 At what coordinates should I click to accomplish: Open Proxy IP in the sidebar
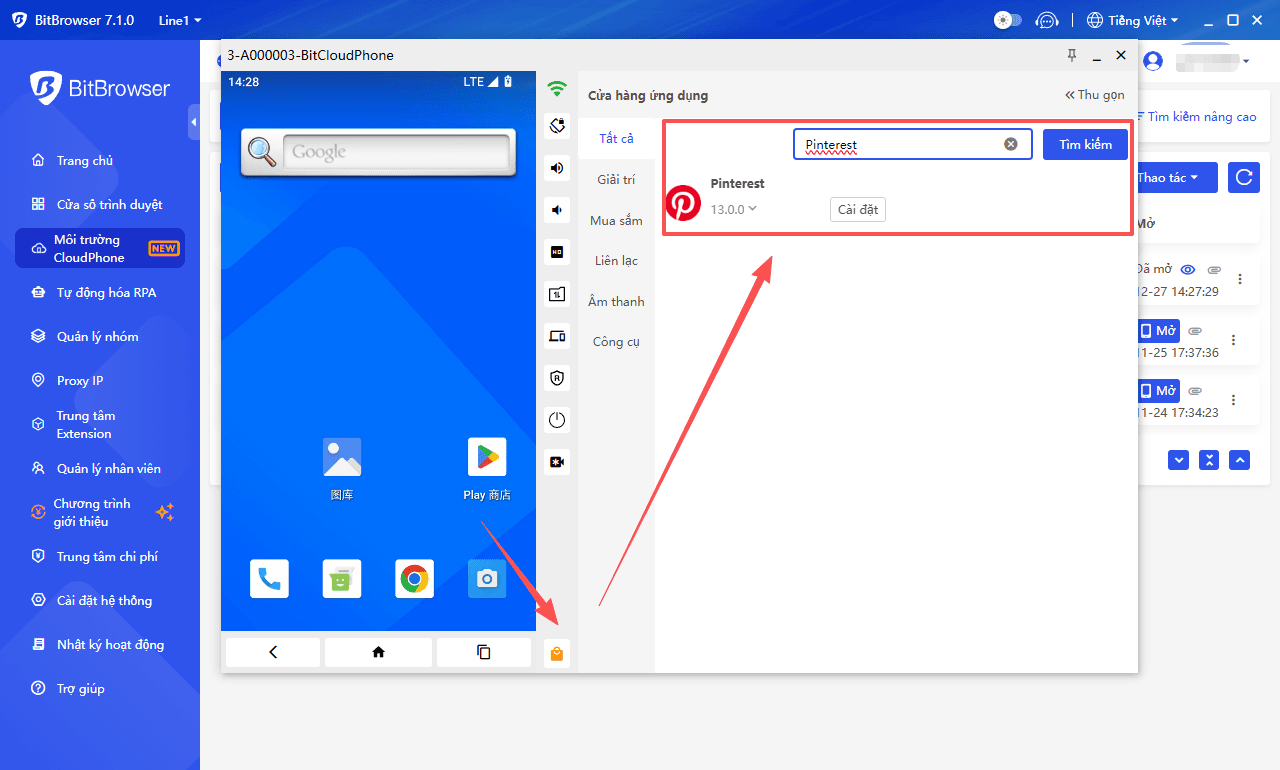(x=80, y=381)
